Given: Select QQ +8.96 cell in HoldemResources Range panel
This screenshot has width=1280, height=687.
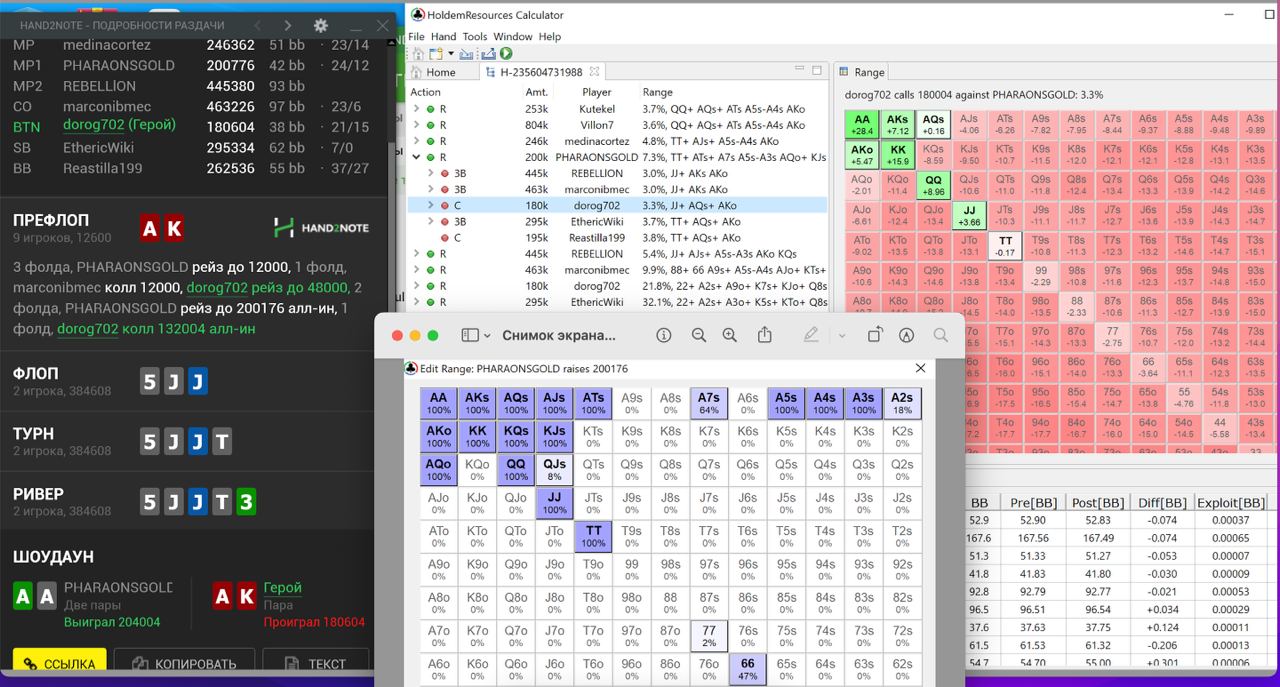Looking at the screenshot, I should click(934, 185).
